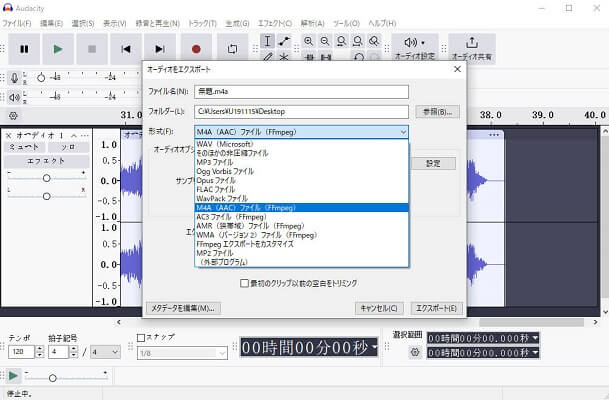
Task: Close track オーディオ 1 with its X
Action: [x=9, y=136]
